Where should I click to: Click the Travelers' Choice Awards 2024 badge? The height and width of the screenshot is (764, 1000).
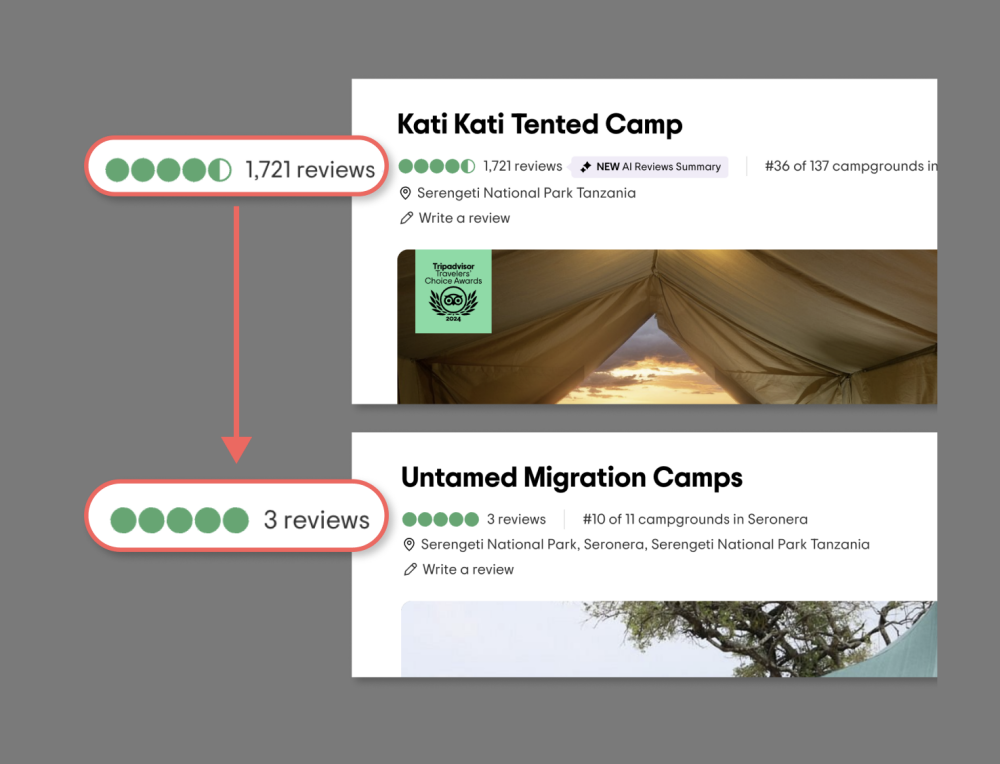point(453,291)
